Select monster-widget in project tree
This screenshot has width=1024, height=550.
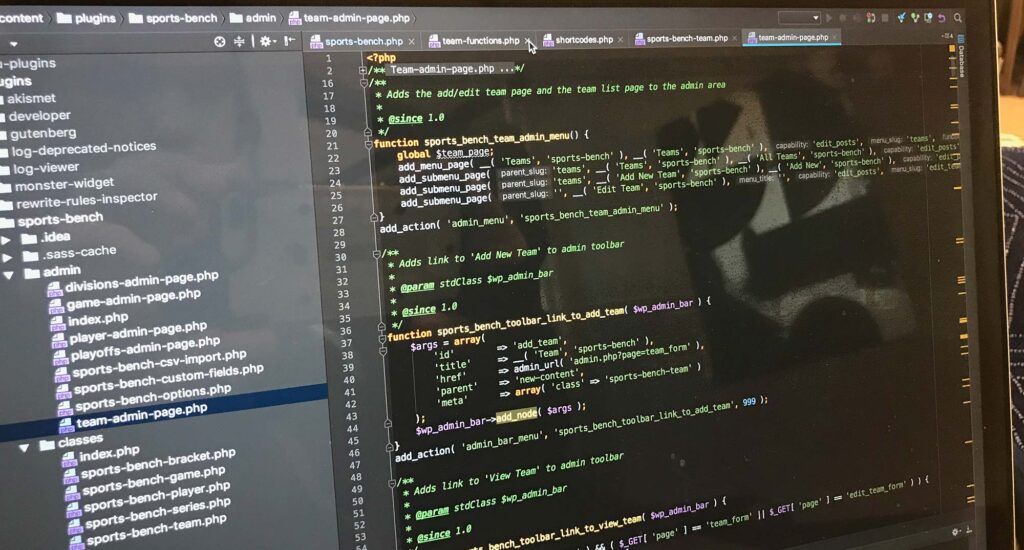pos(64,185)
